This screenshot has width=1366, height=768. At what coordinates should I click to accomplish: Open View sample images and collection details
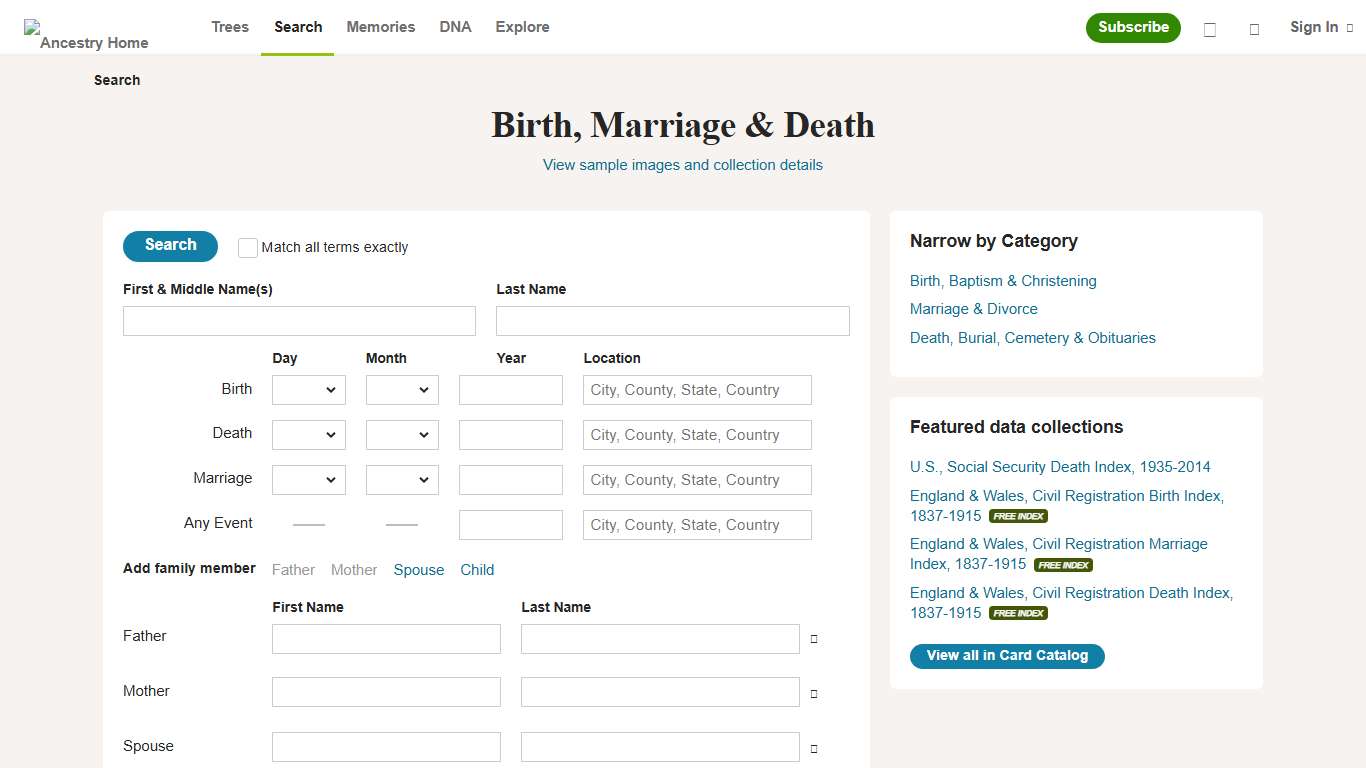click(682, 164)
